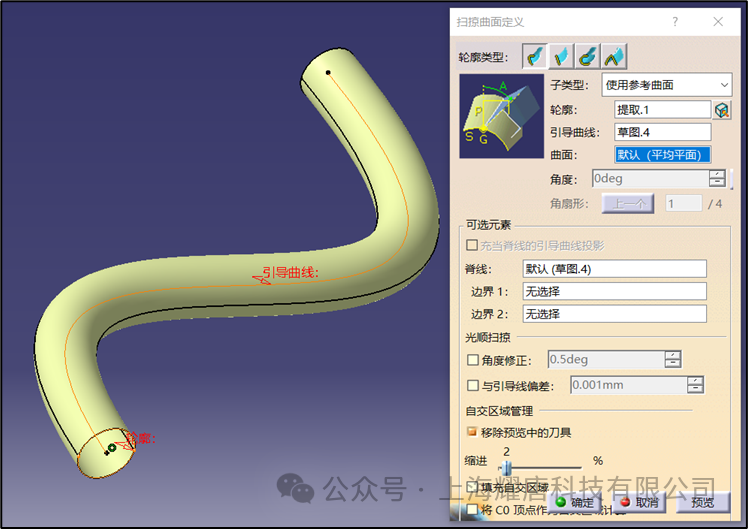
Task: Close the 扫掠曲面定义 dialog
Action: coord(718,21)
